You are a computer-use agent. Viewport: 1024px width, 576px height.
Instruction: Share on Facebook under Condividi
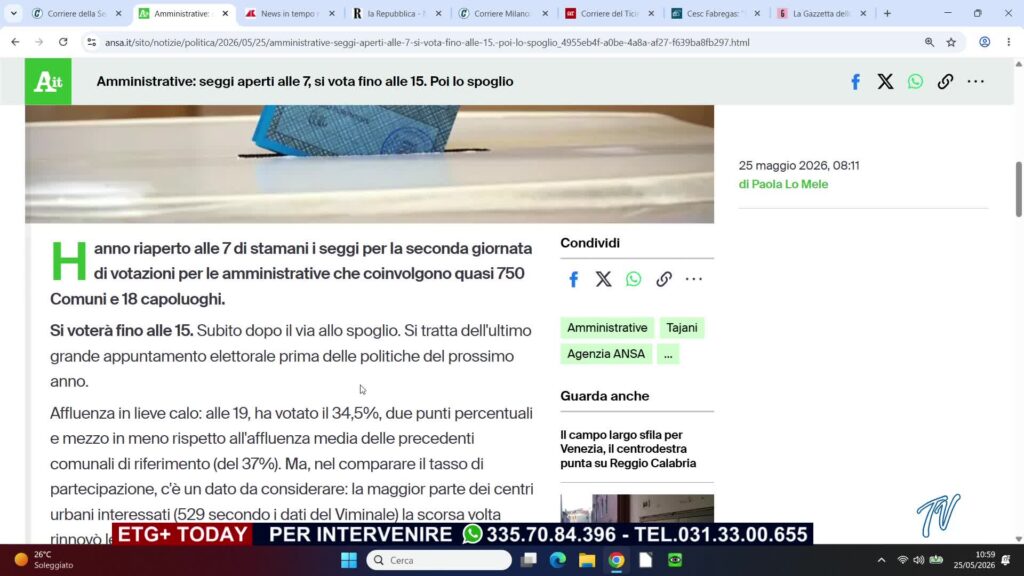(x=573, y=280)
